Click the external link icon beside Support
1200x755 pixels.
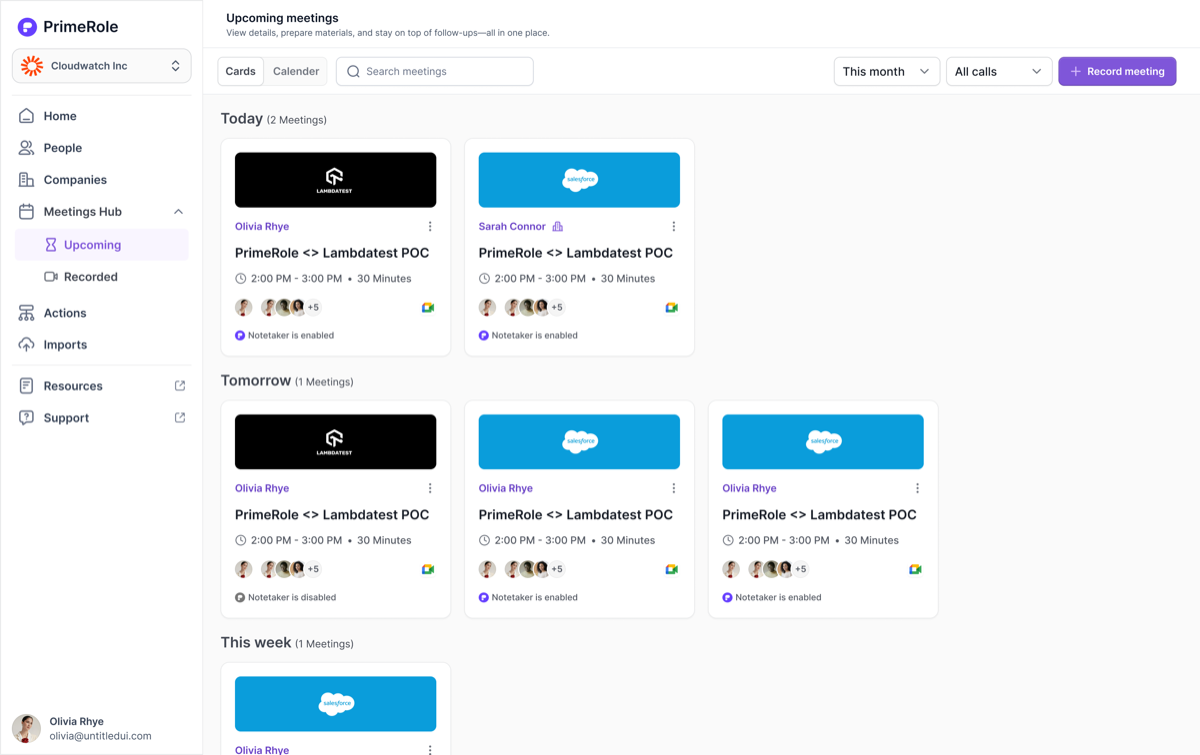(x=180, y=418)
